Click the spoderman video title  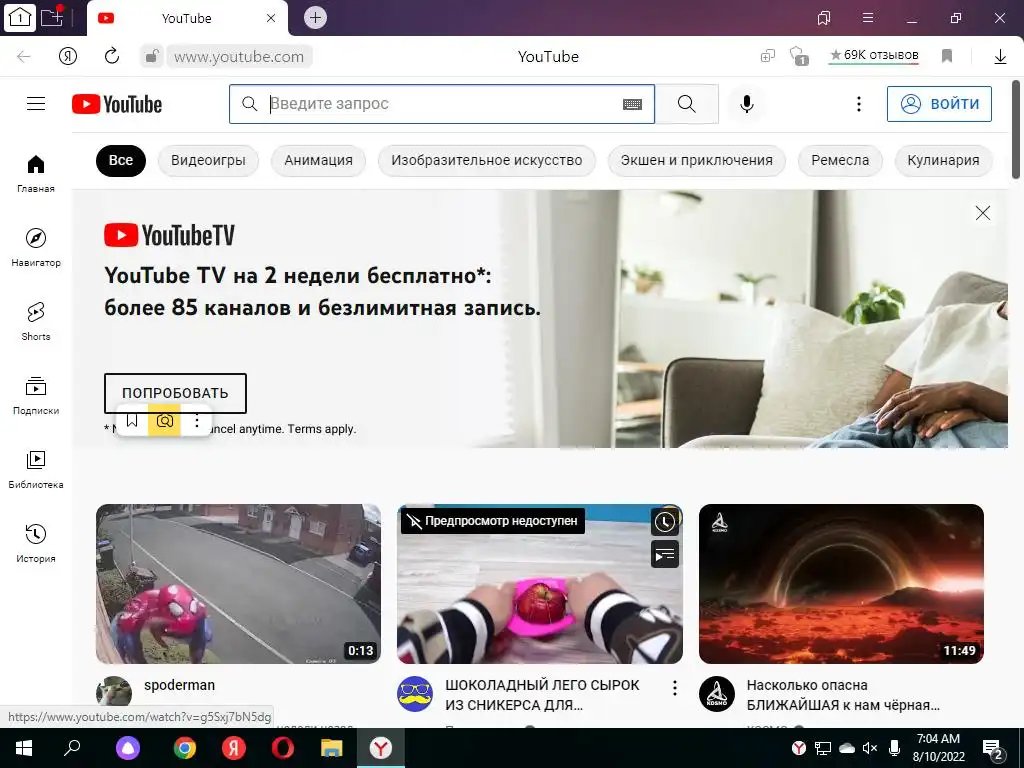coord(180,685)
